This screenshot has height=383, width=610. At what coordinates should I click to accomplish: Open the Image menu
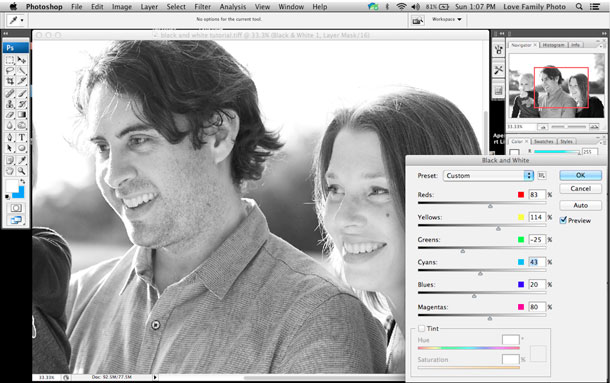point(121,7)
